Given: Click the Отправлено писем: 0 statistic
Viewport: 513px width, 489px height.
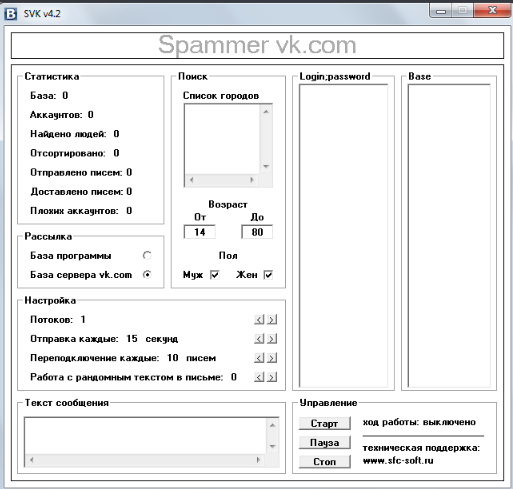Looking at the screenshot, I should pyautogui.click(x=81, y=172).
